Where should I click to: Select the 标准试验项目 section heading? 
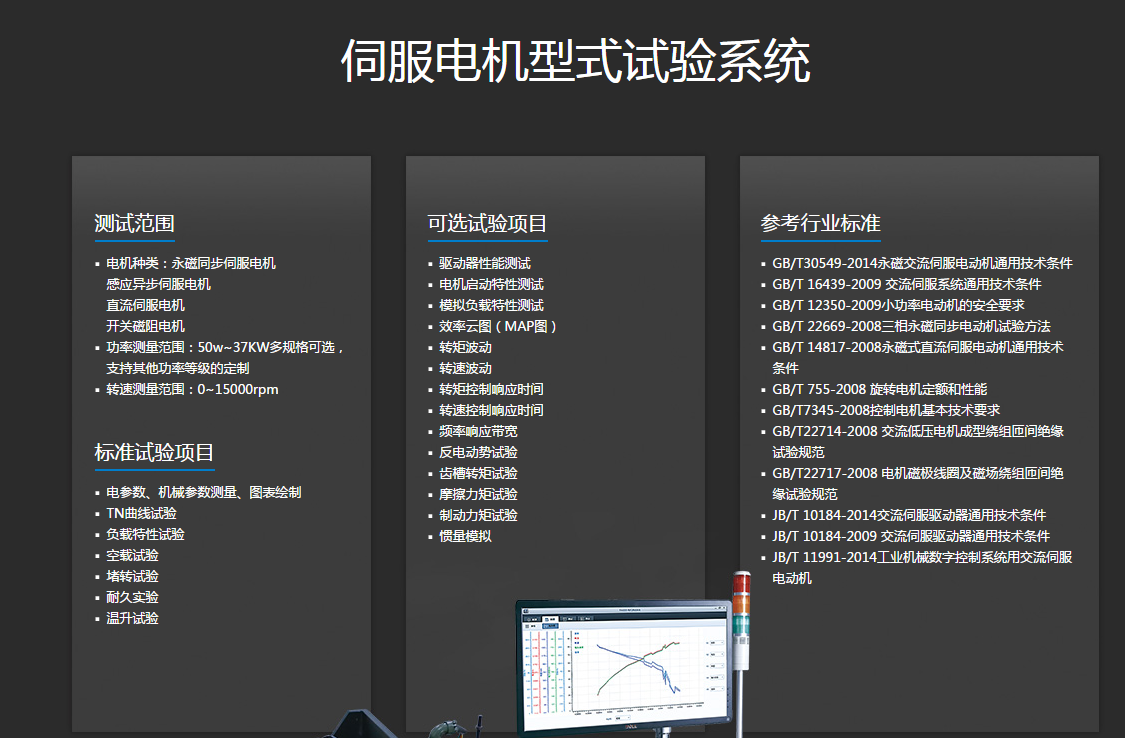click(x=154, y=452)
